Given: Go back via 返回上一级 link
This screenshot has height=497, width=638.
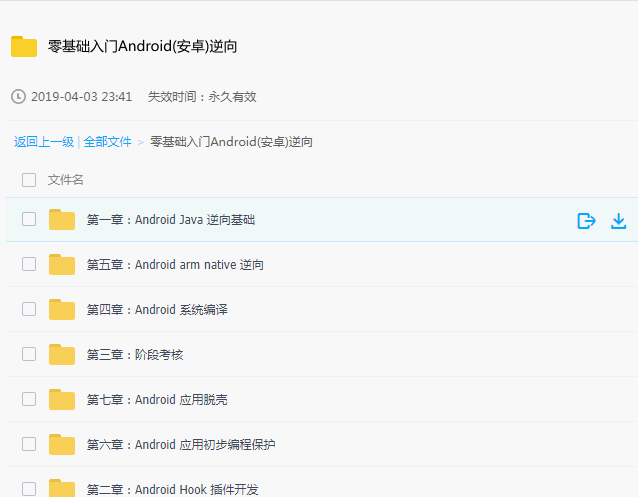Looking at the screenshot, I should pos(44,142).
